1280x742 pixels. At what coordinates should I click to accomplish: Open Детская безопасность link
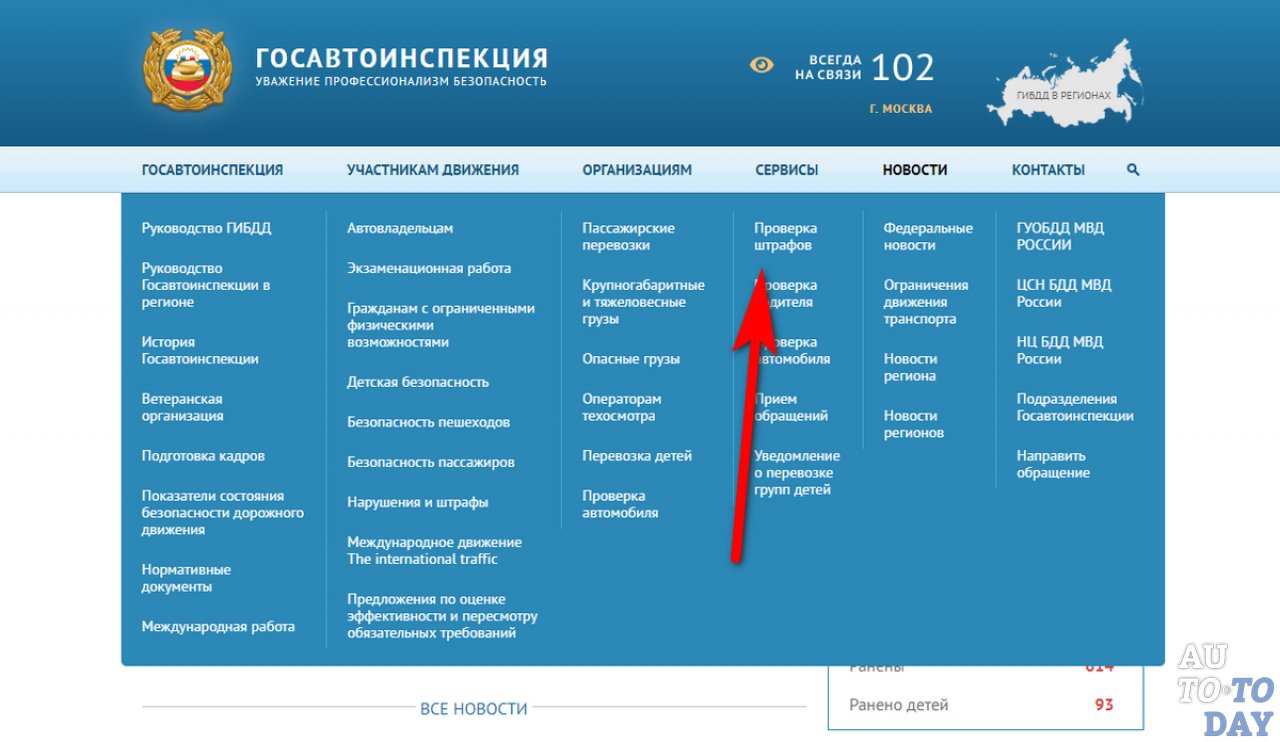click(x=418, y=382)
